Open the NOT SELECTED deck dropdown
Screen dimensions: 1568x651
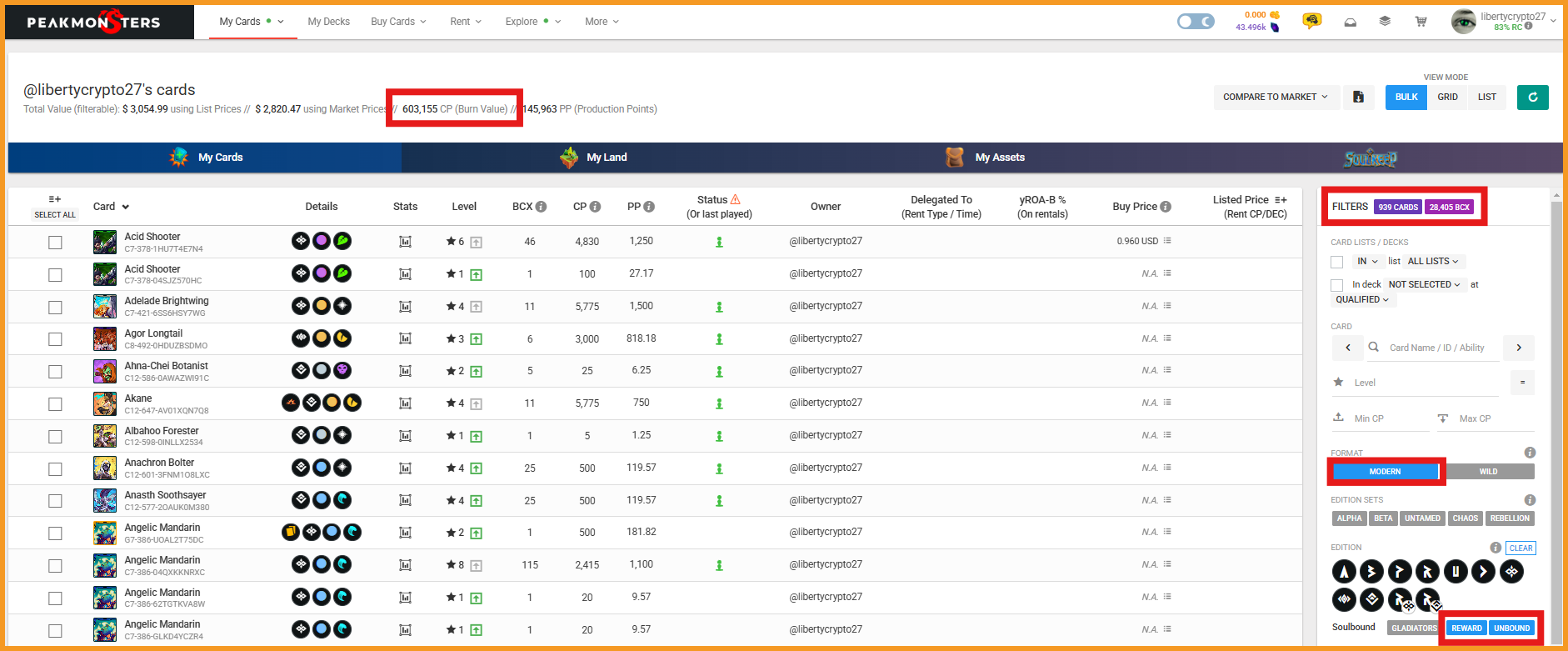(1425, 285)
